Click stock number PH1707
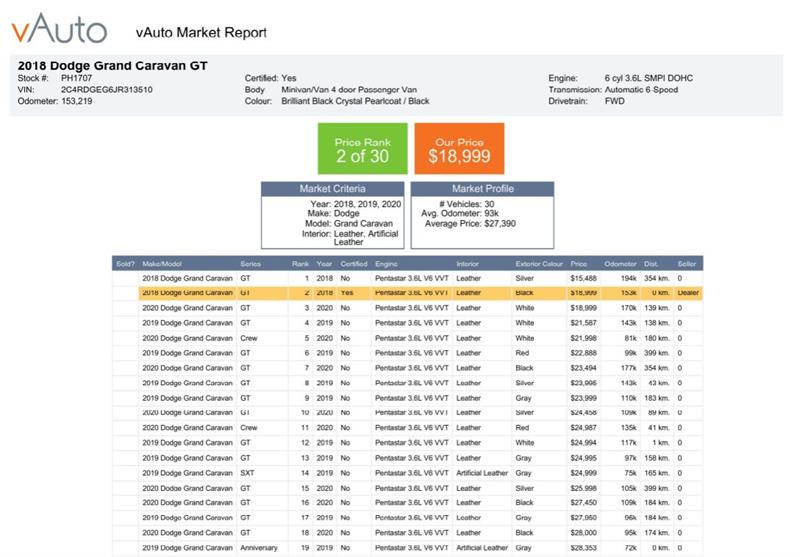The height and width of the screenshot is (557, 800). click(77, 78)
